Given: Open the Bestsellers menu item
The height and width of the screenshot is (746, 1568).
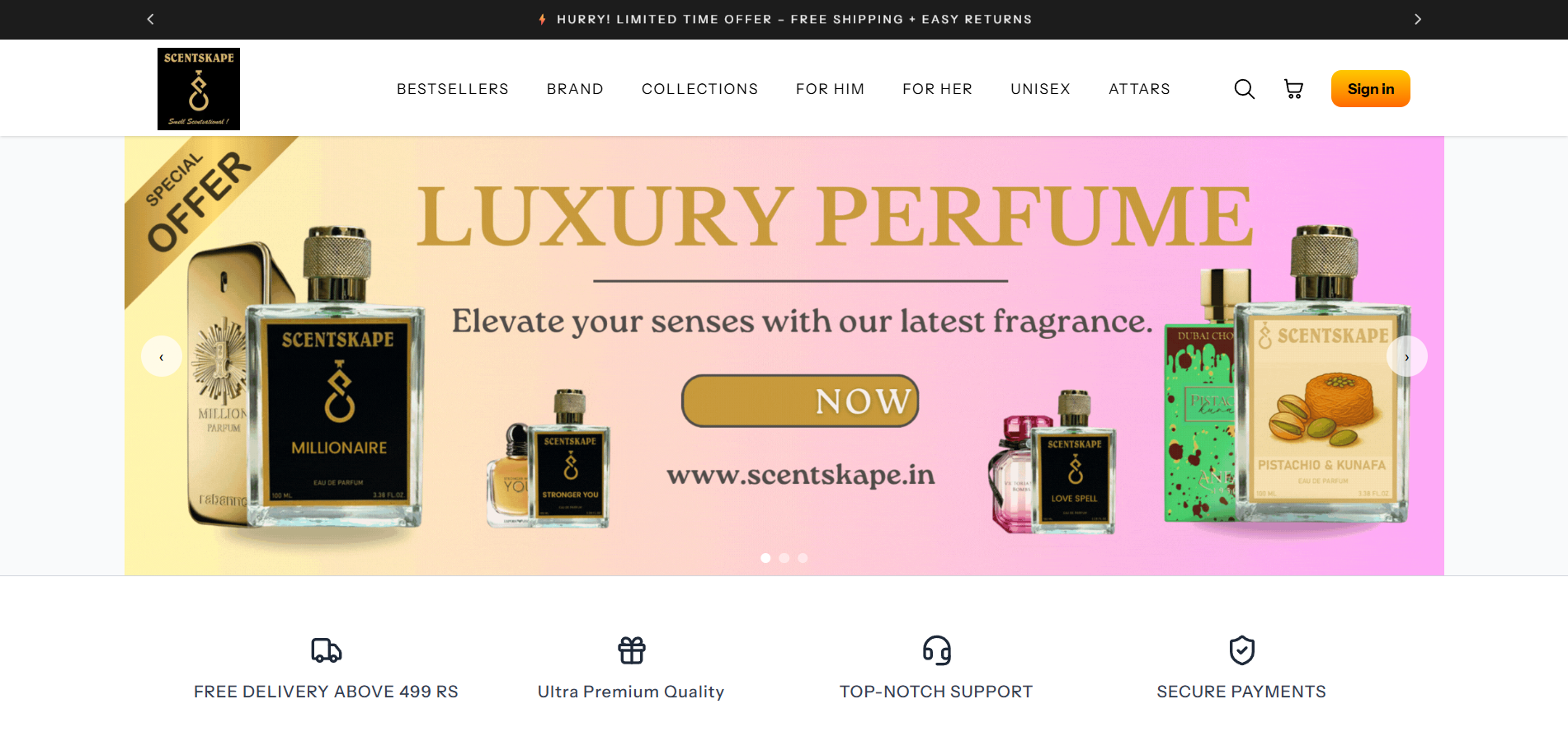Looking at the screenshot, I should pyautogui.click(x=453, y=89).
